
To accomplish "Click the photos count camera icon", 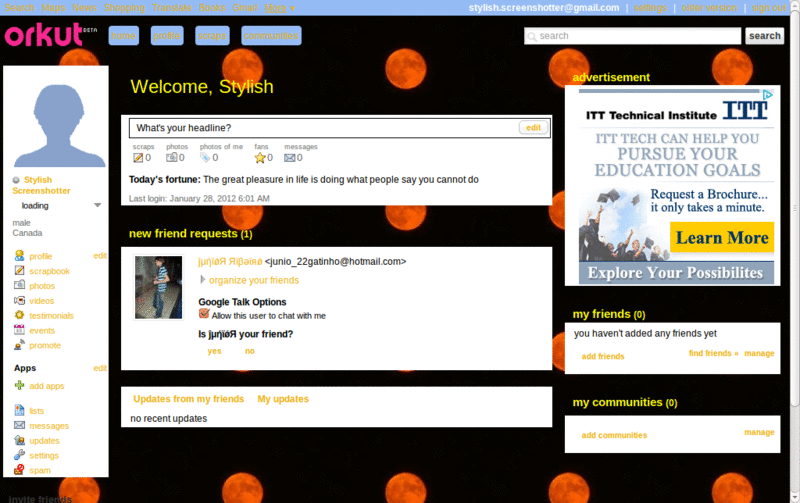I will (x=171, y=158).
